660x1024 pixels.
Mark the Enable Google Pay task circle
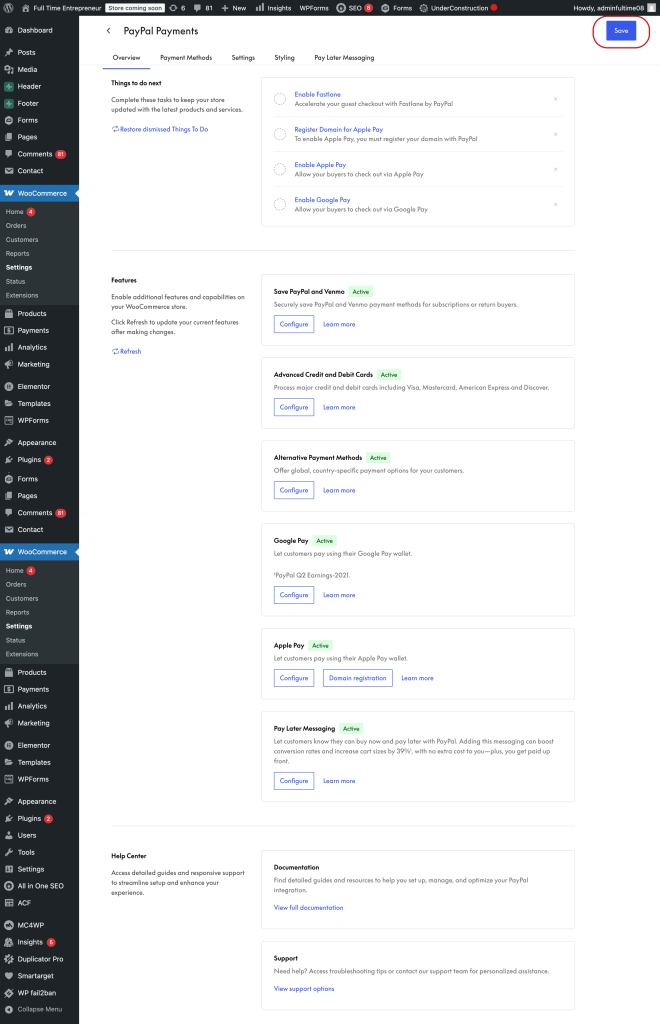(x=279, y=205)
